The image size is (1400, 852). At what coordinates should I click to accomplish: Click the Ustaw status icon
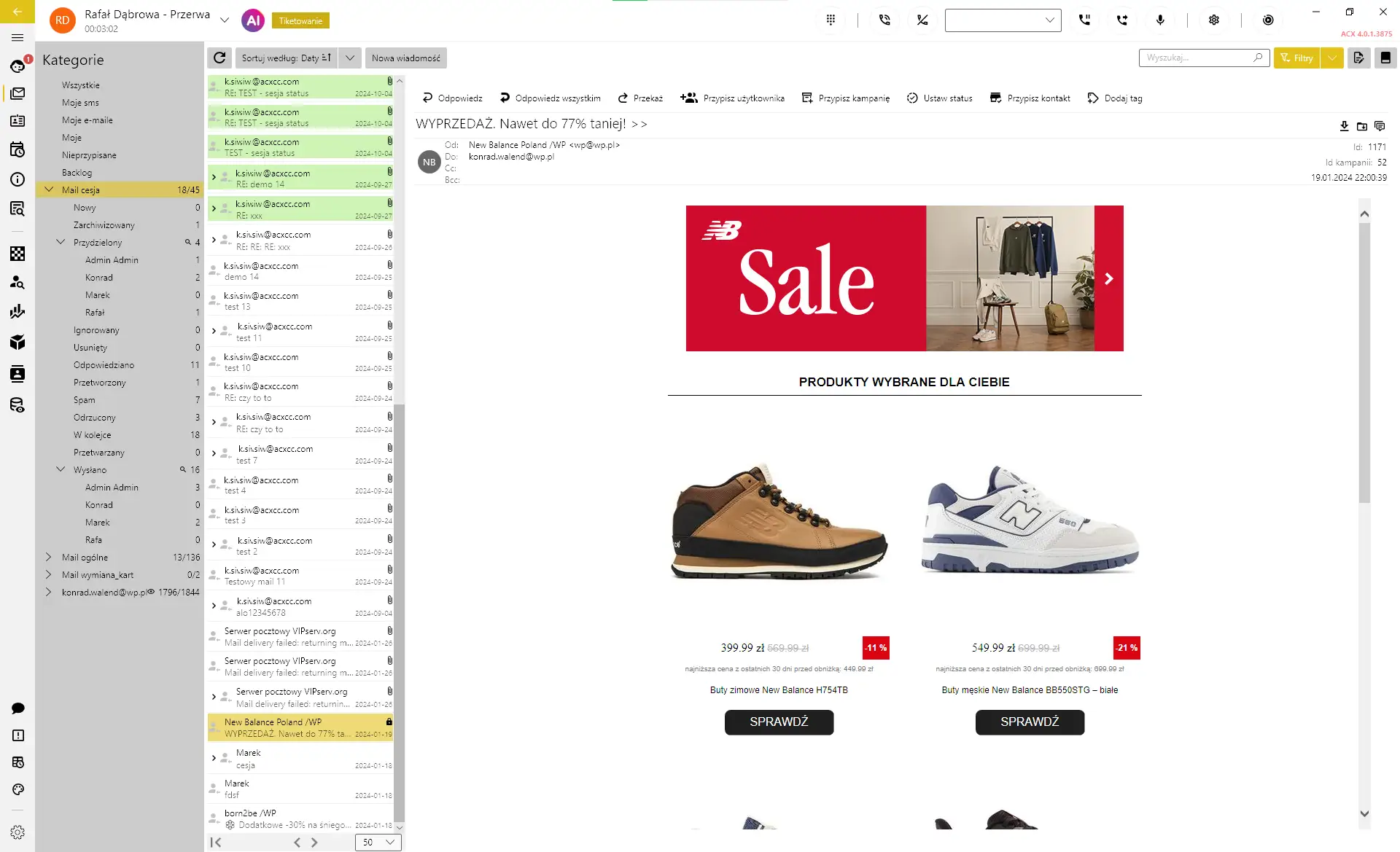coord(912,98)
